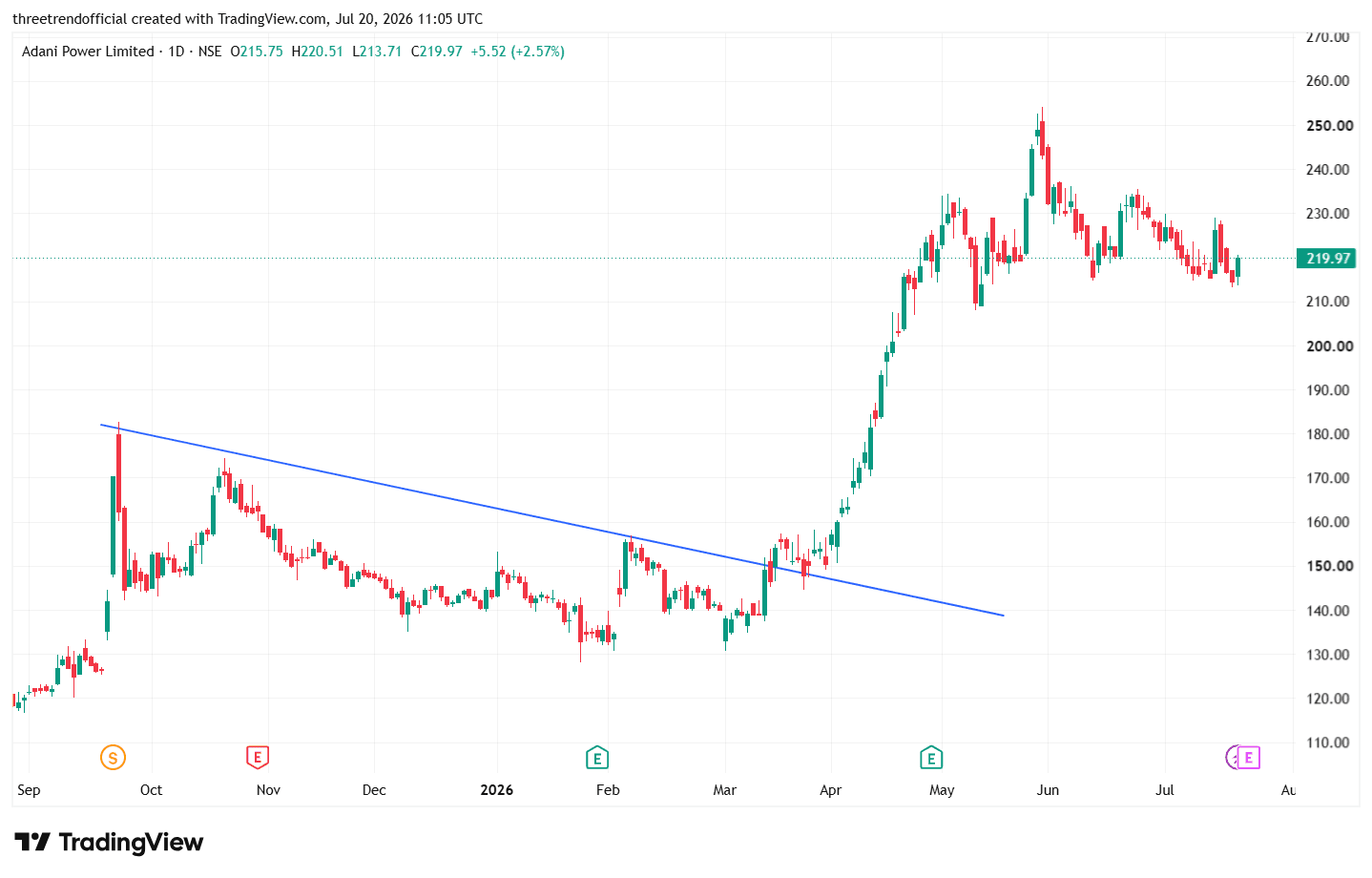Click the NSE exchange label

coord(210,52)
